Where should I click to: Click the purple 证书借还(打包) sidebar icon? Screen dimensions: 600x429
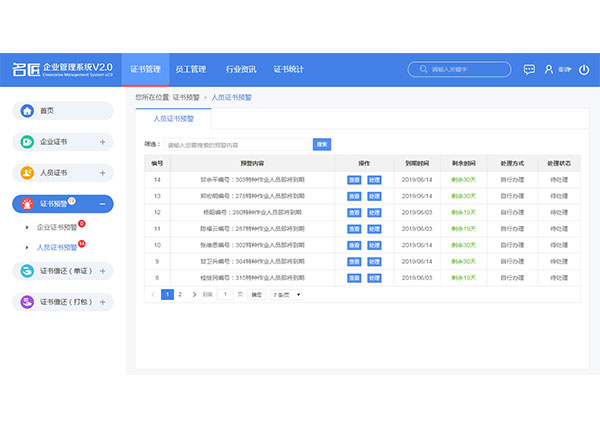click(x=27, y=301)
